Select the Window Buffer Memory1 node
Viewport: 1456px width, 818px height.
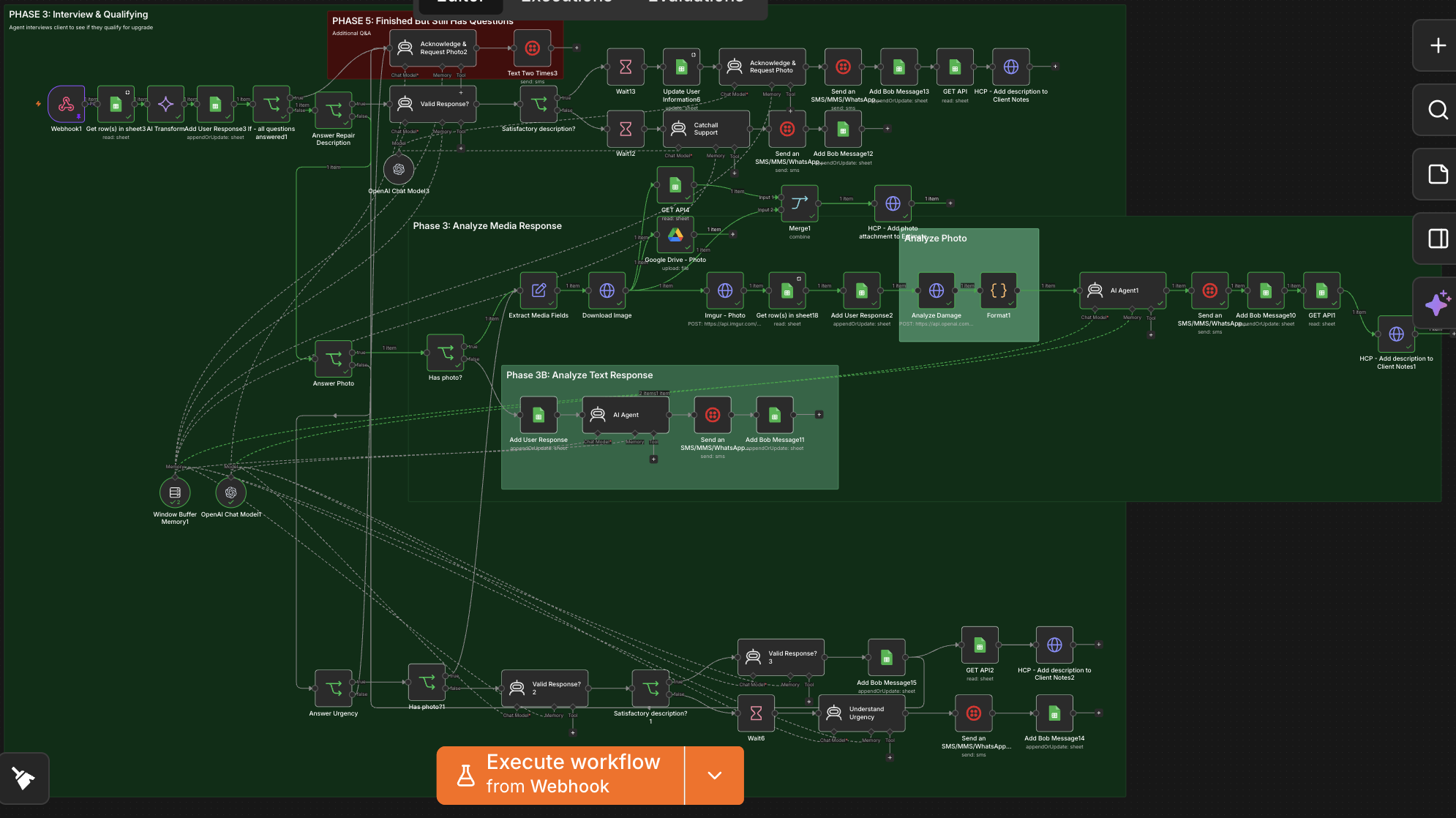[175, 493]
